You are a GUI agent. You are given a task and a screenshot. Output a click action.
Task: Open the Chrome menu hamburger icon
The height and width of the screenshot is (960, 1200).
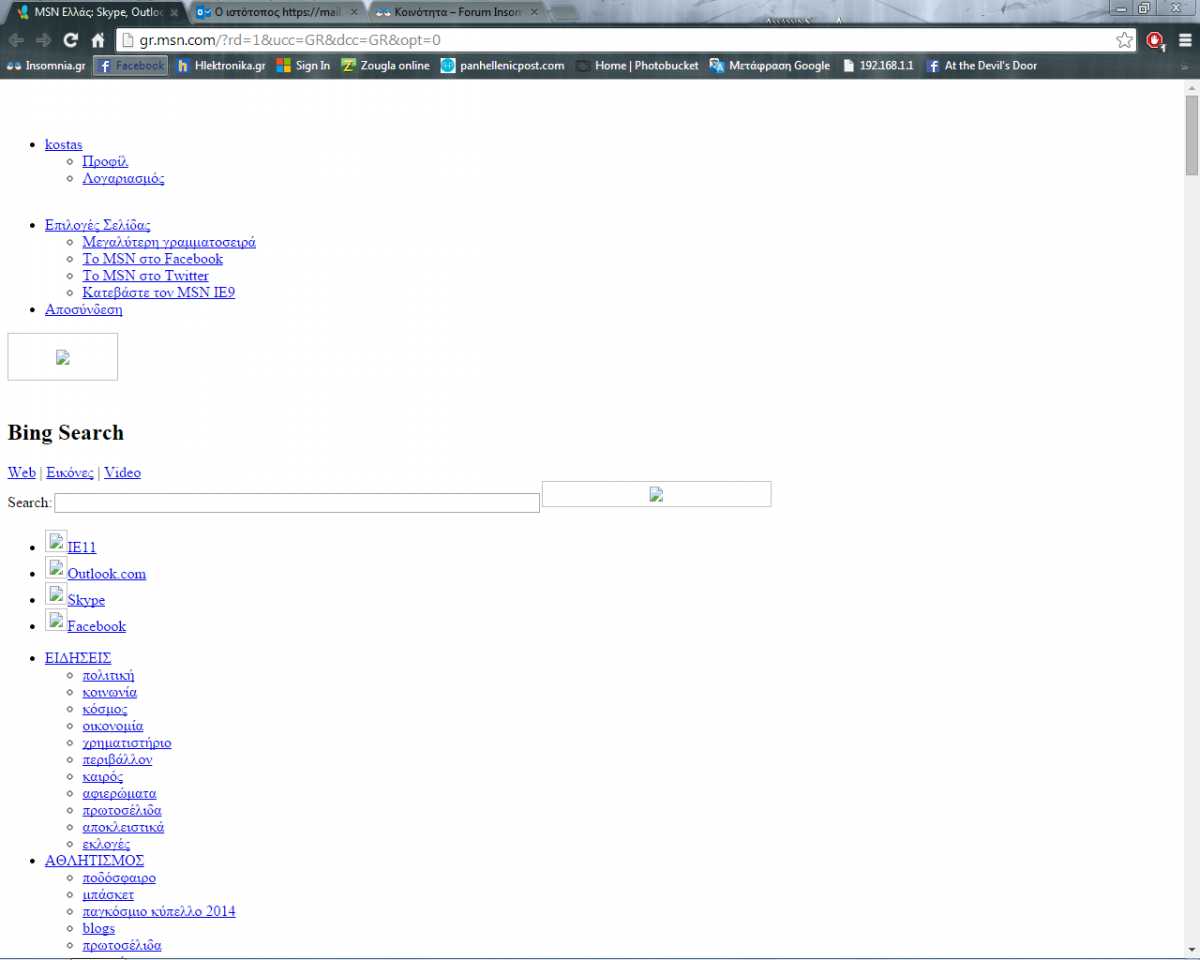[1185, 40]
